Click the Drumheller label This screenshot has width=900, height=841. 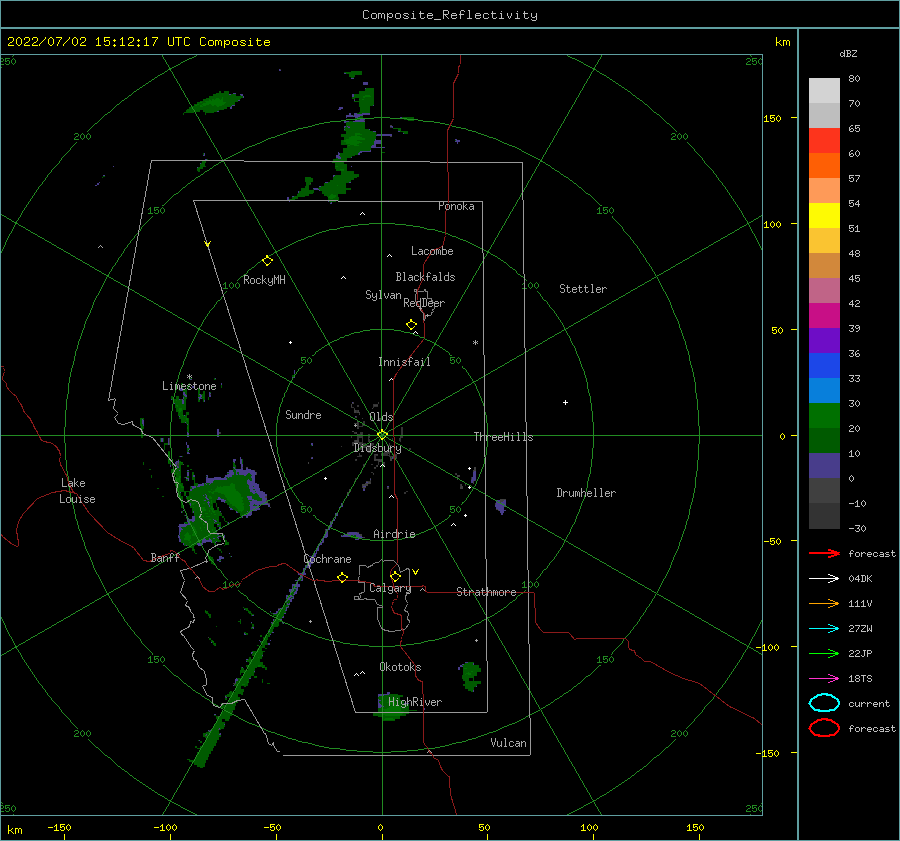pyautogui.click(x=586, y=493)
